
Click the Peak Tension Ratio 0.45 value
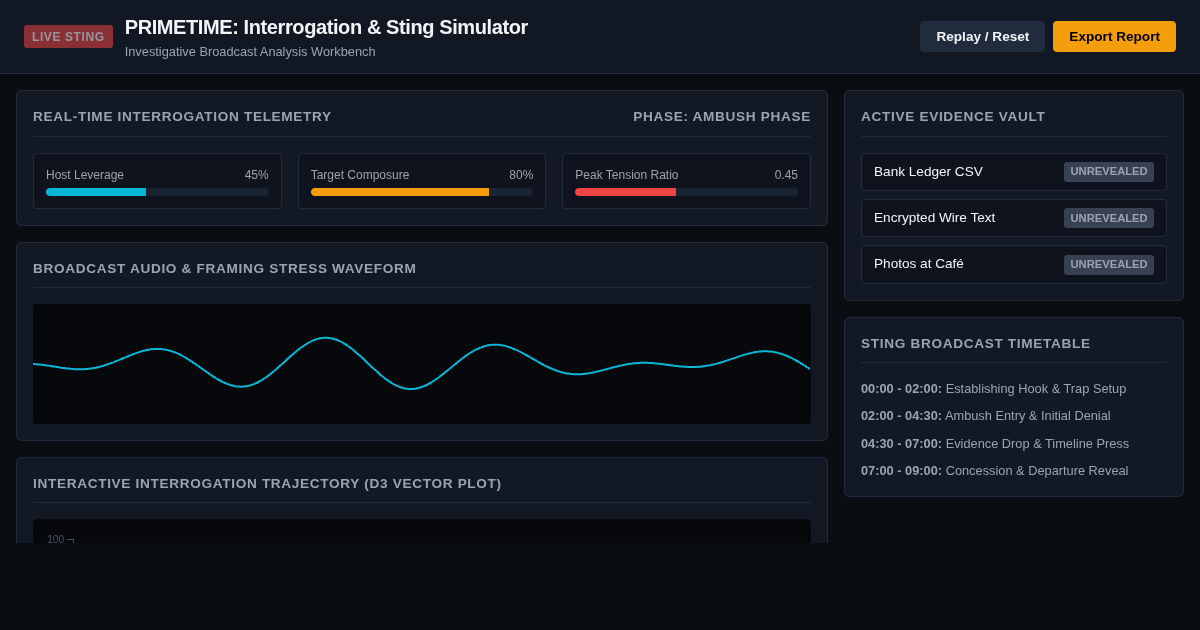(x=786, y=175)
